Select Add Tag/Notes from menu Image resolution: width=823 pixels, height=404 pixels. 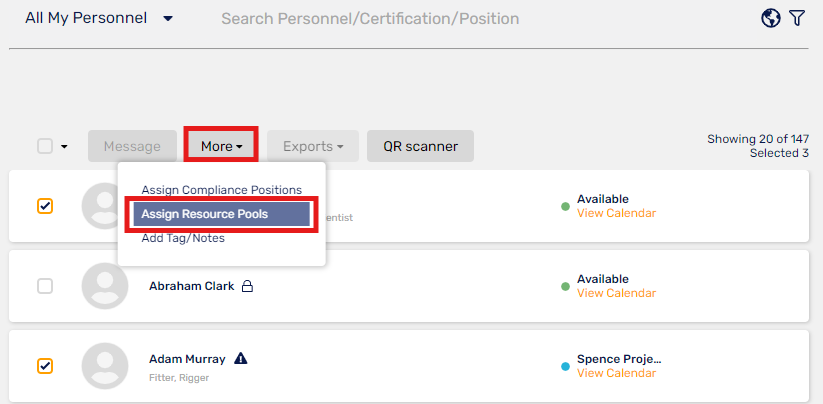click(183, 238)
